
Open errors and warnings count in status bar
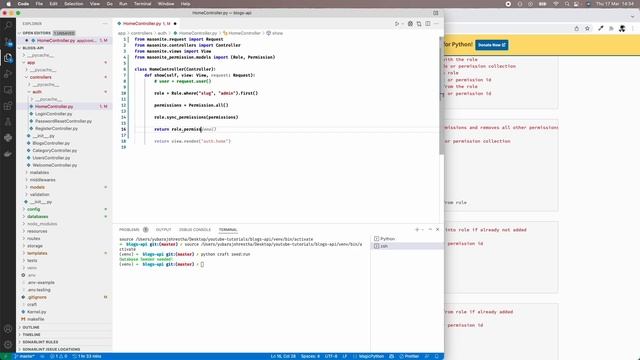(58, 356)
